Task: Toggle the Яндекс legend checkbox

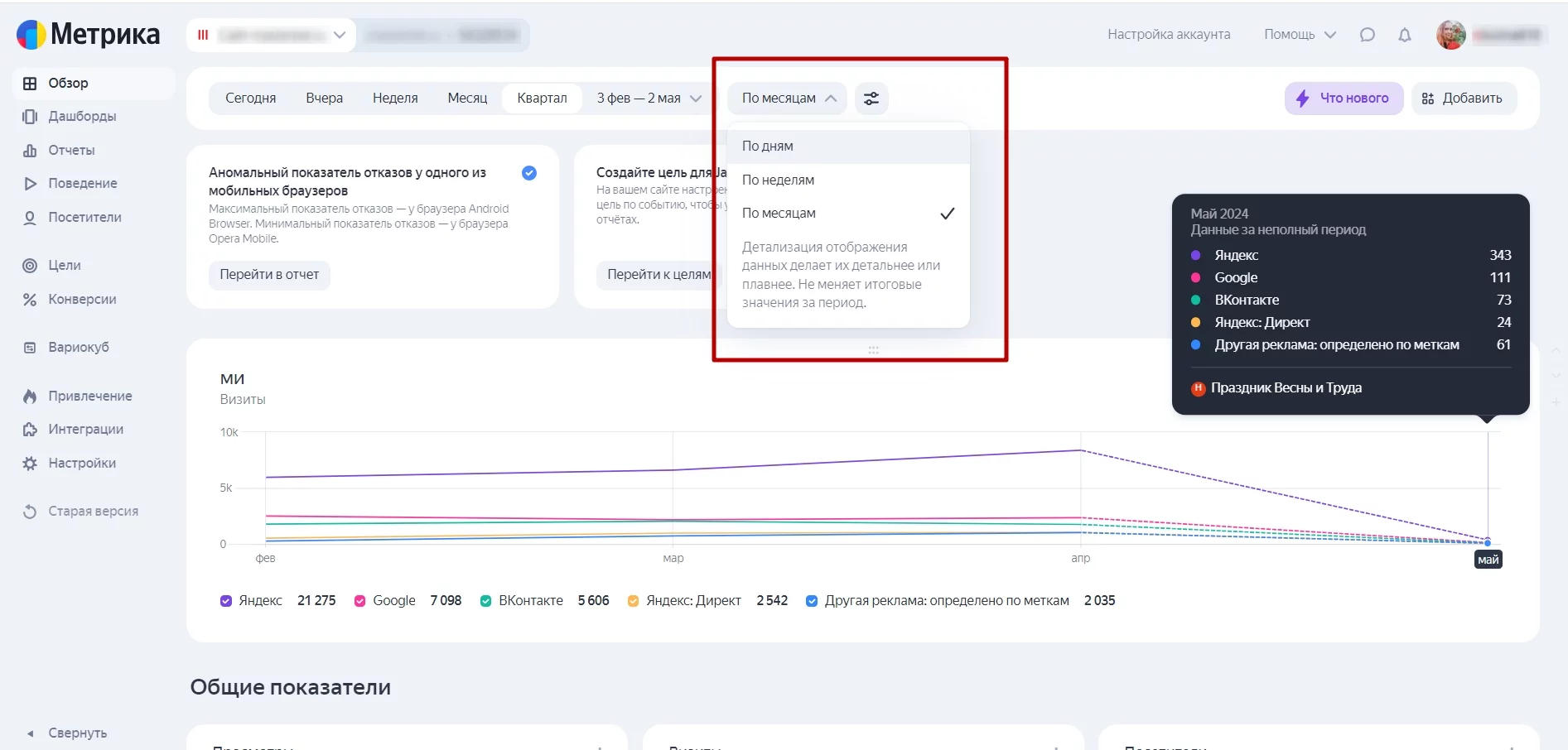Action: pyautogui.click(x=226, y=601)
